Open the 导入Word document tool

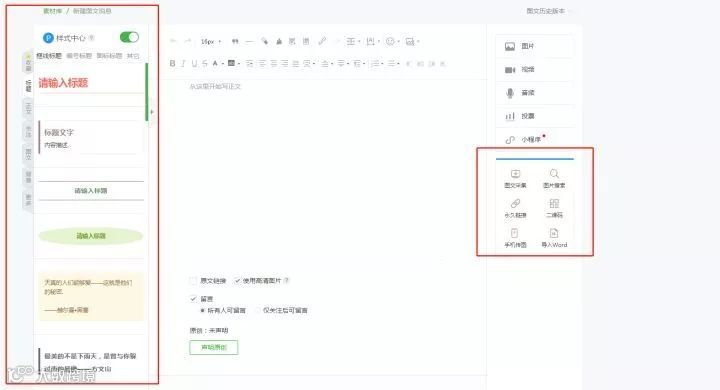[x=554, y=238]
